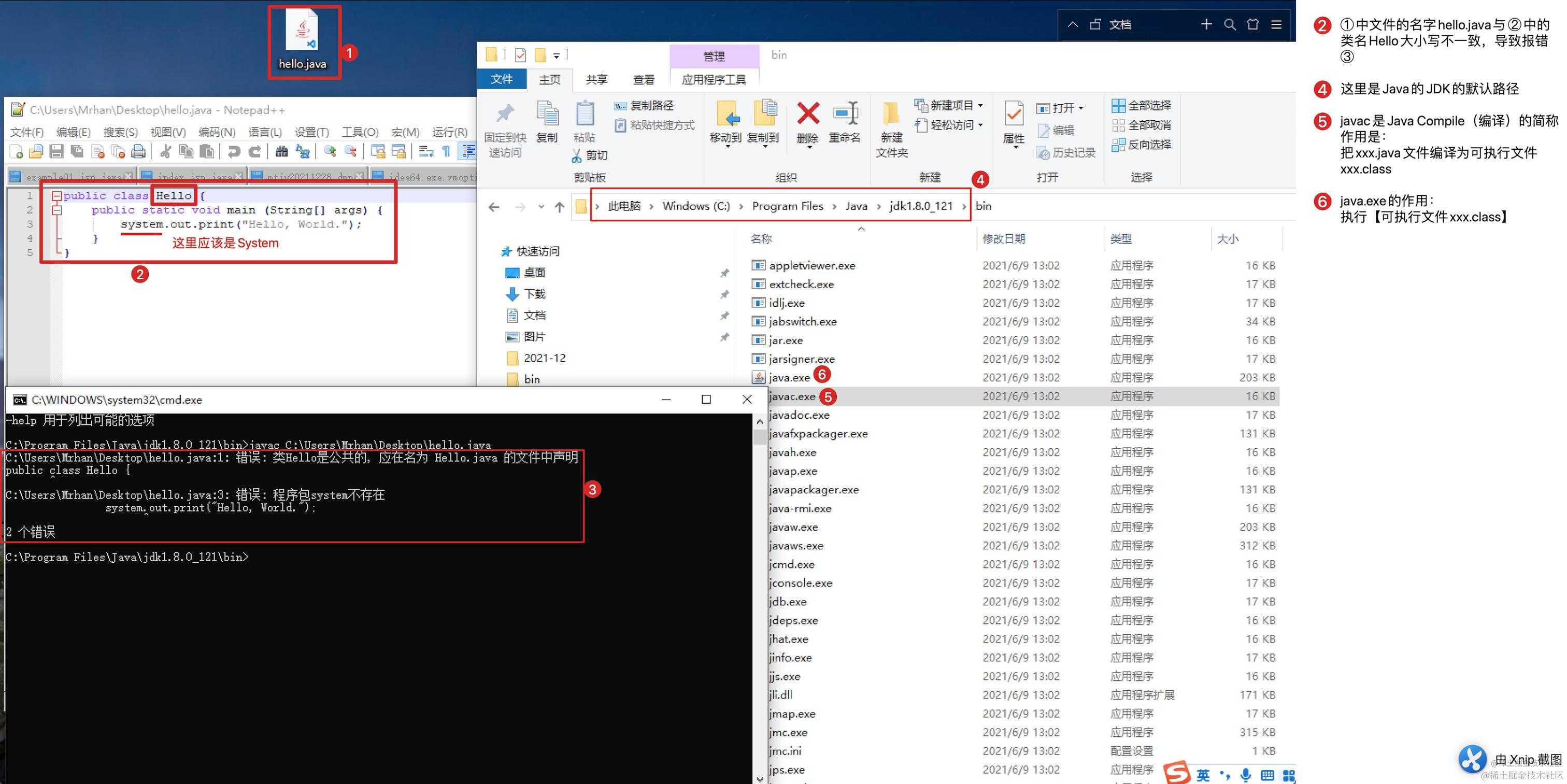Click the Java segment in address breadcrumb
Image resolution: width=1567 pixels, height=784 pixels.
click(x=856, y=206)
